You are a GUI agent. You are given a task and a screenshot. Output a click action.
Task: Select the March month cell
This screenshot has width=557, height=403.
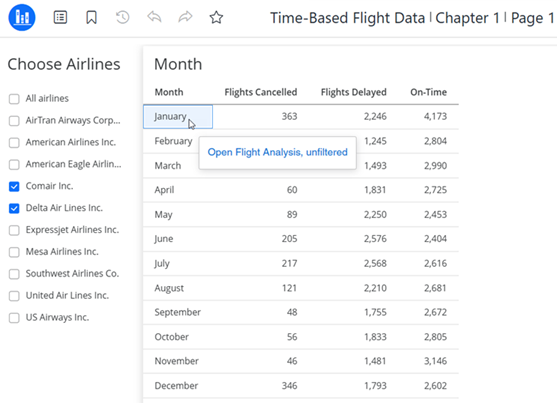click(168, 166)
